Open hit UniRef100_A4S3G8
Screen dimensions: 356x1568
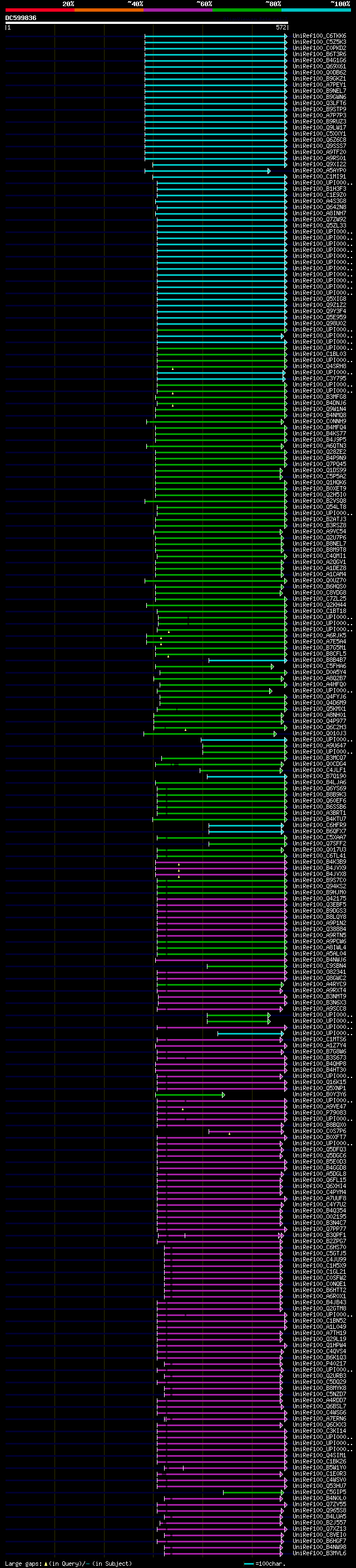pos(319,201)
